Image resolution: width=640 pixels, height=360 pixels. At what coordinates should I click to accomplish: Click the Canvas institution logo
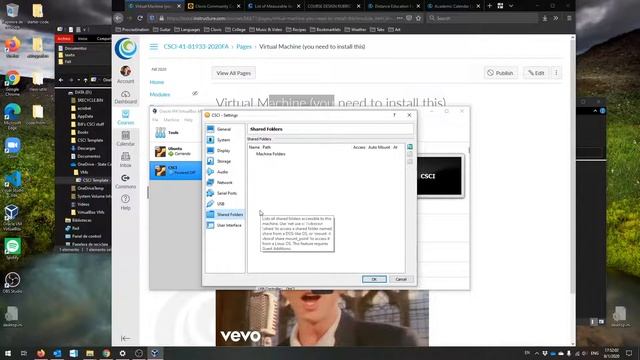[x=126, y=48]
